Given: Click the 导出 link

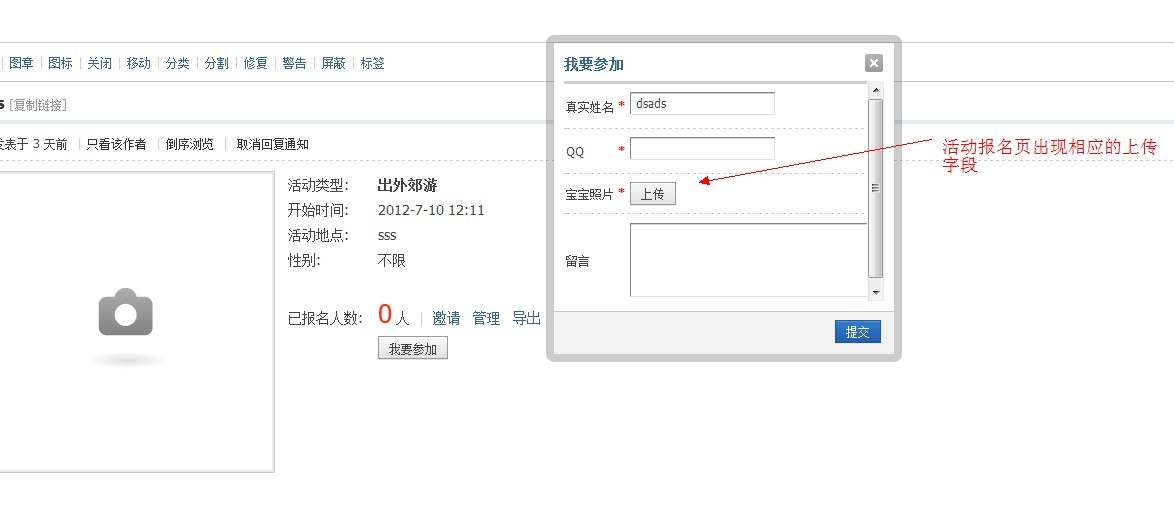Looking at the screenshot, I should coord(526,318).
